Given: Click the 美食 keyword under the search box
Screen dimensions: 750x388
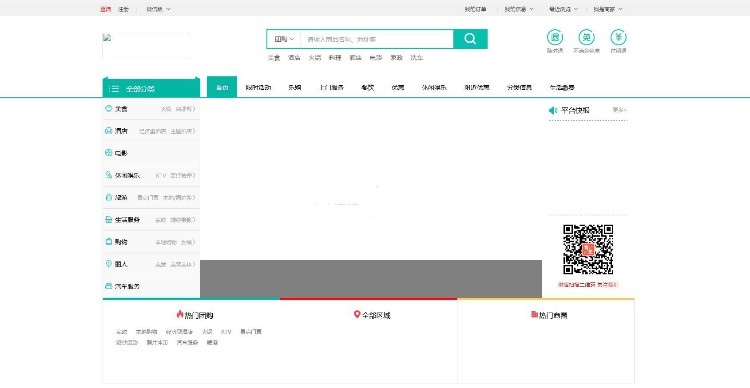Looking at the screenshot, I should click(x=274, y=58).
